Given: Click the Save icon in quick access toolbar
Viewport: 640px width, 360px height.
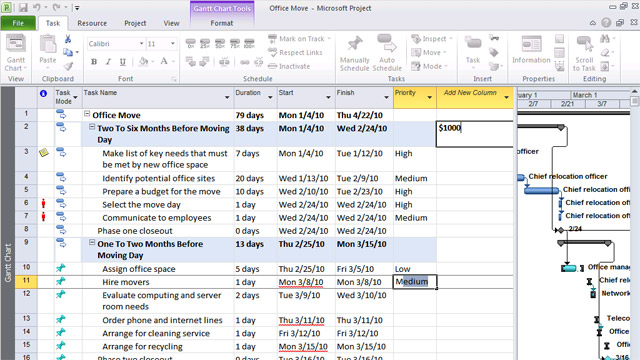Looking at the screenshot, I should 23,7.
